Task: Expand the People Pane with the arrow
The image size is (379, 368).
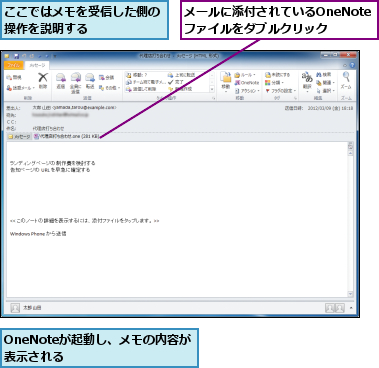Action: pos(351,308)
